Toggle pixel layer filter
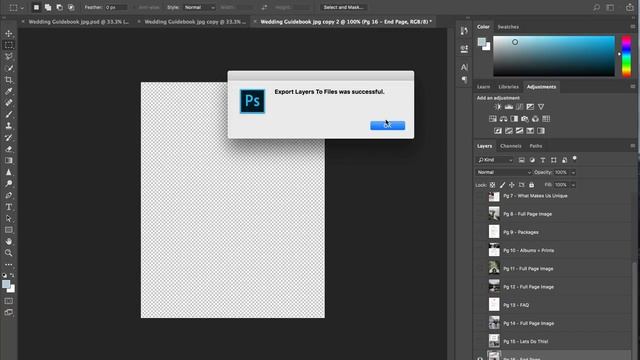Image resolution: width=640 pixels, height=360 pixels. [521, 160]
